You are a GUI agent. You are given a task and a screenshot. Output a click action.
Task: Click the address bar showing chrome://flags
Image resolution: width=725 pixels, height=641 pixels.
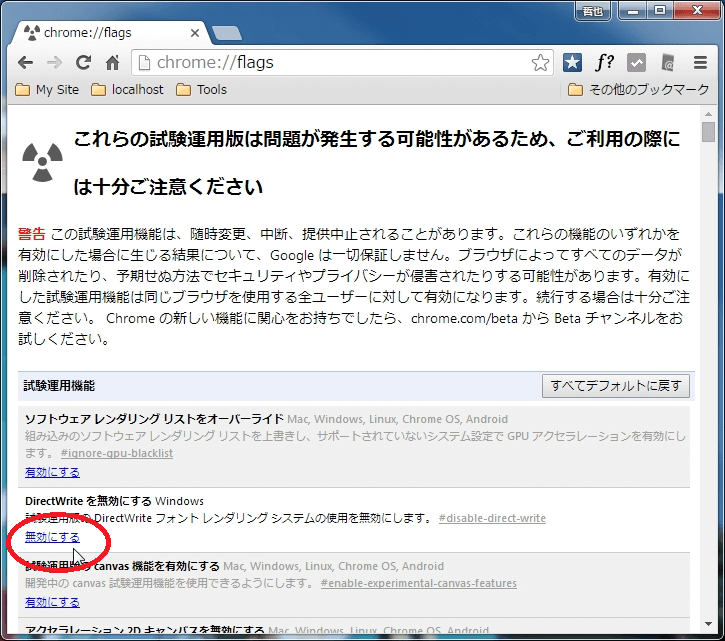(x=342, y=62)
